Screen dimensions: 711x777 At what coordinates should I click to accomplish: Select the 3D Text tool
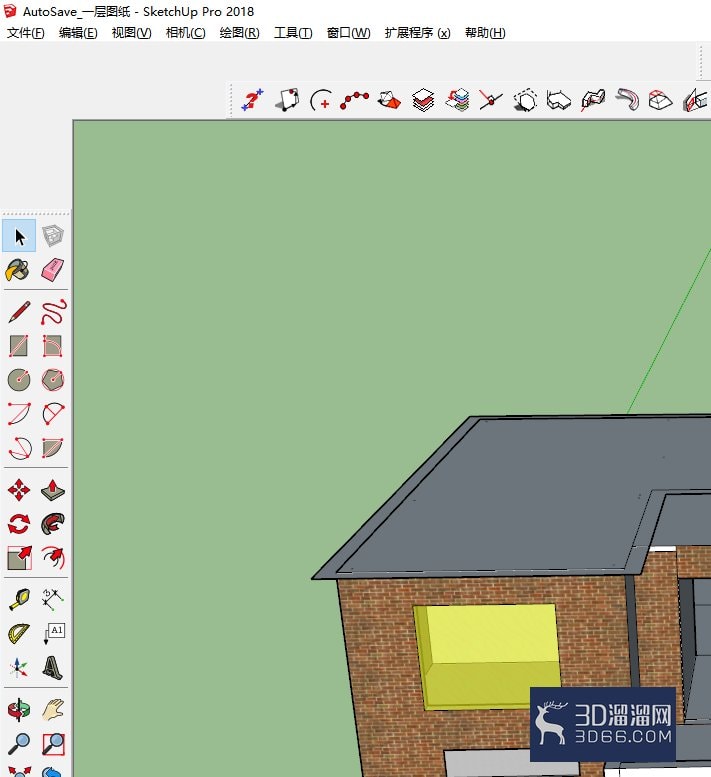point(53,668)
